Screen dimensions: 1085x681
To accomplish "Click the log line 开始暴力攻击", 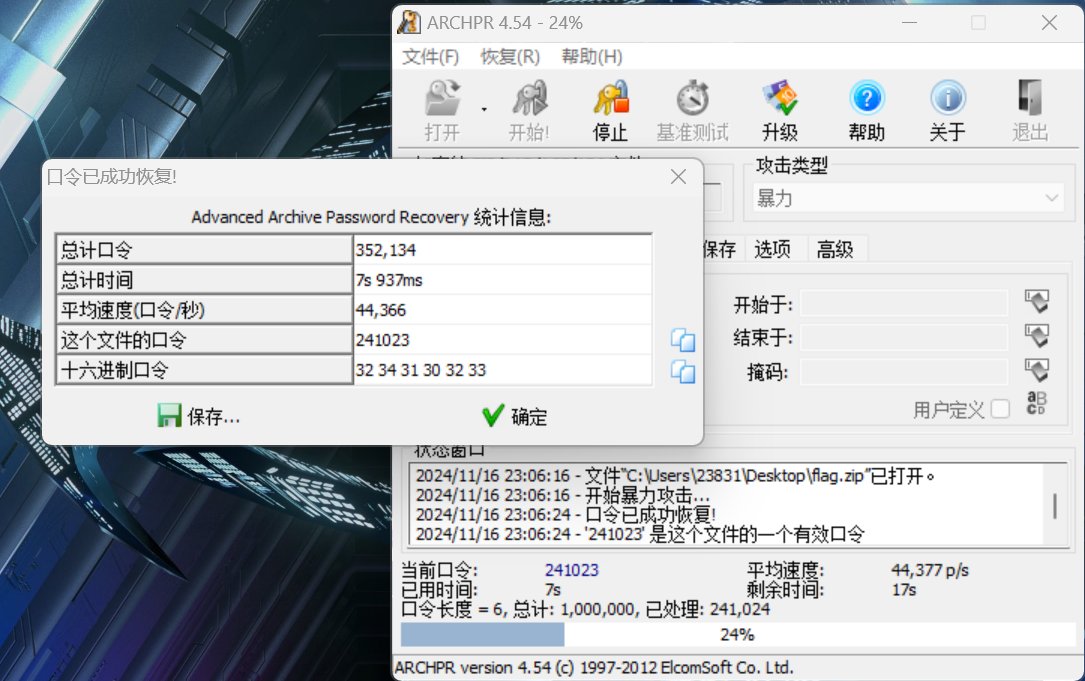I will coord(562,496).
